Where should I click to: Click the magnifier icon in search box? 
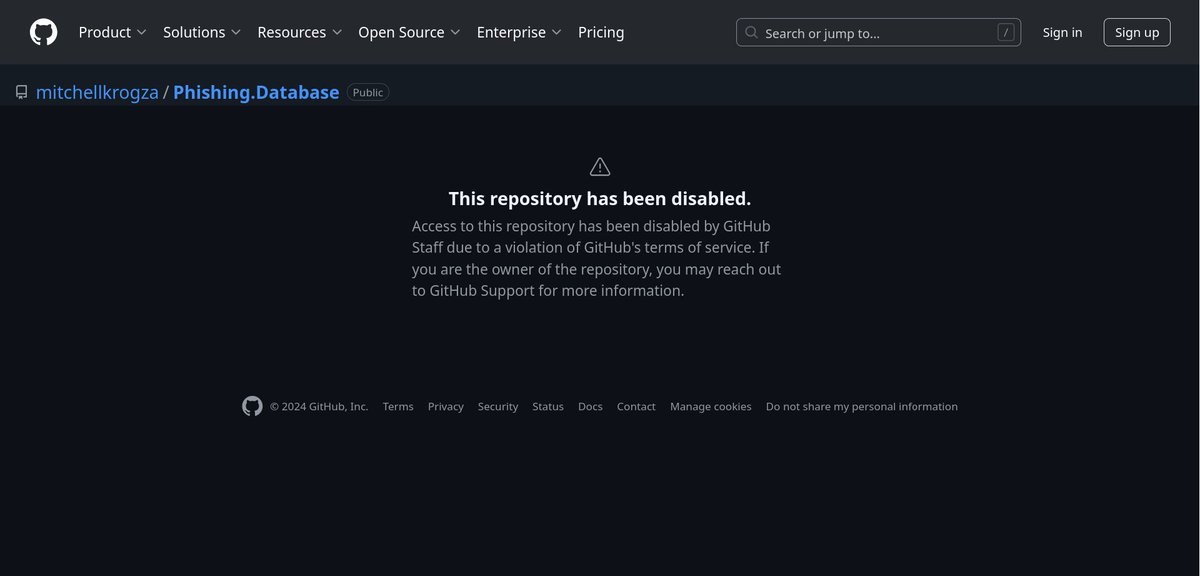[x=752, y=33]
